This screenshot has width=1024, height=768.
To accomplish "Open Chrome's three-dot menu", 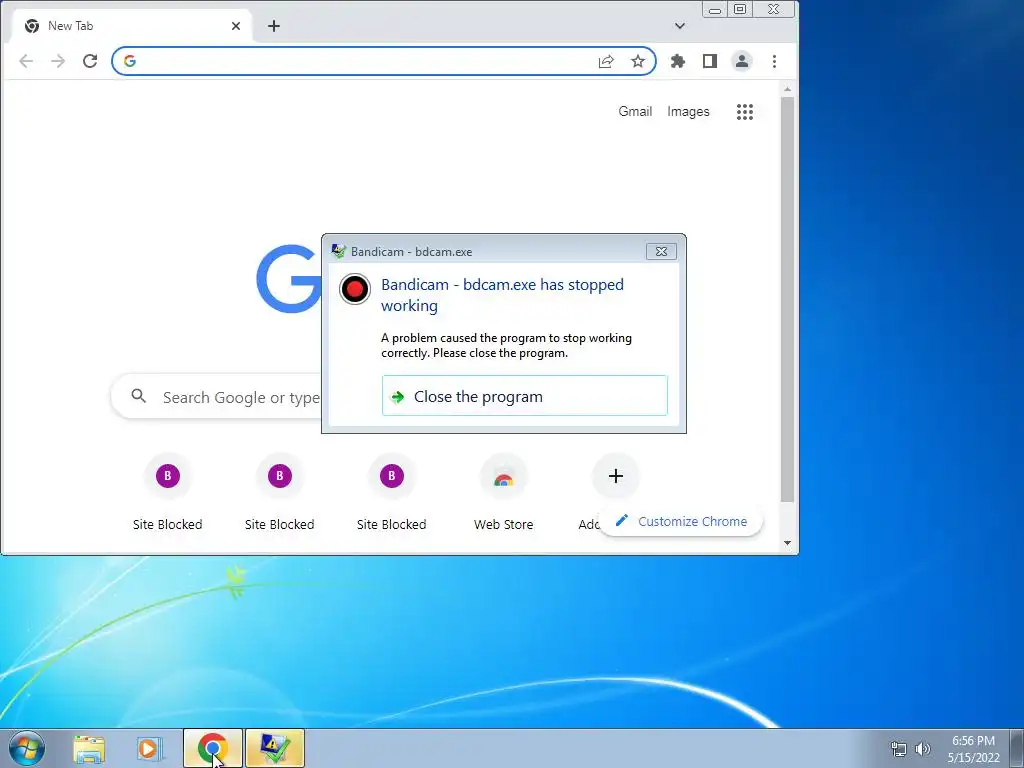I will (775, 61).
